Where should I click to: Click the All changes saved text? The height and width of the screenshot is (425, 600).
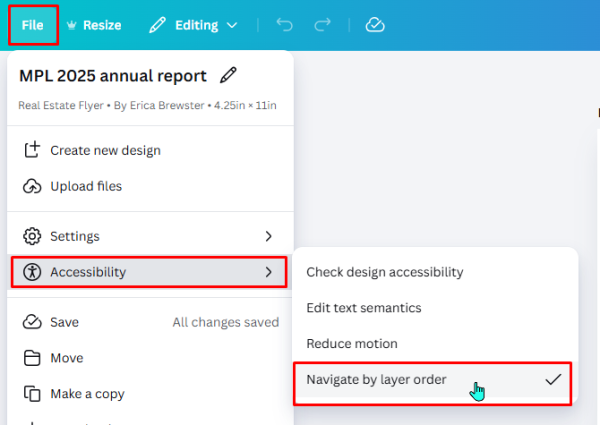pyautogui.click(x=226, y=322)
